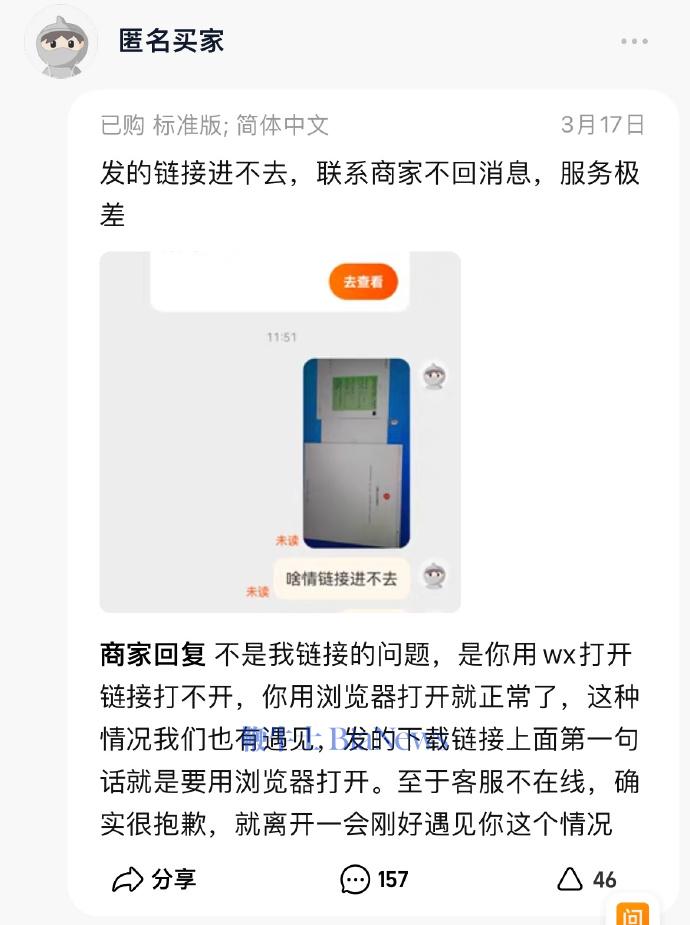Like the review with the triangle icon
This screenshot has height=925, width=690.
click(570, 879)
